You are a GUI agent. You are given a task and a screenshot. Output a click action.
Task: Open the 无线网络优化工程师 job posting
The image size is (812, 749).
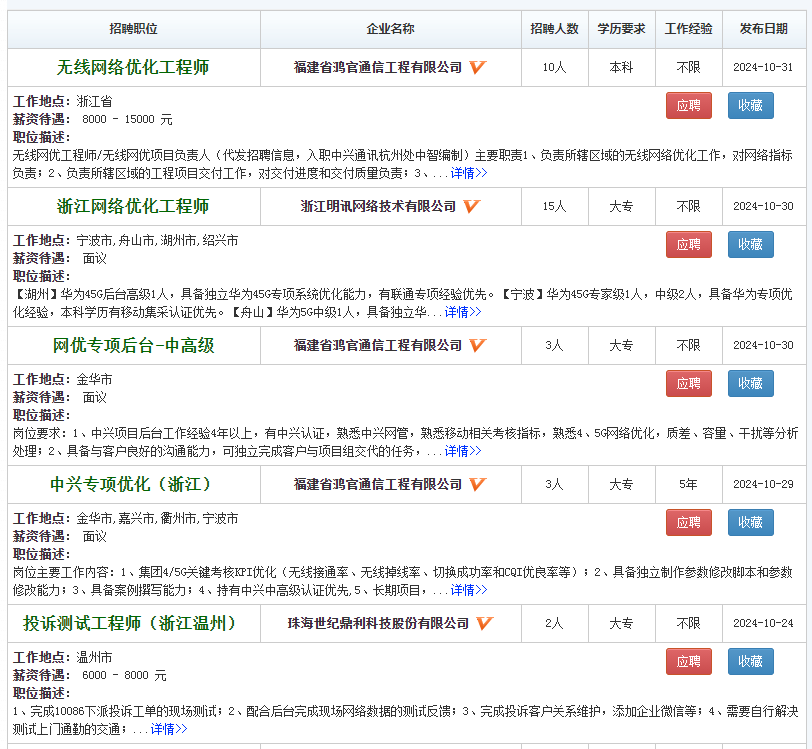[134, 67]
